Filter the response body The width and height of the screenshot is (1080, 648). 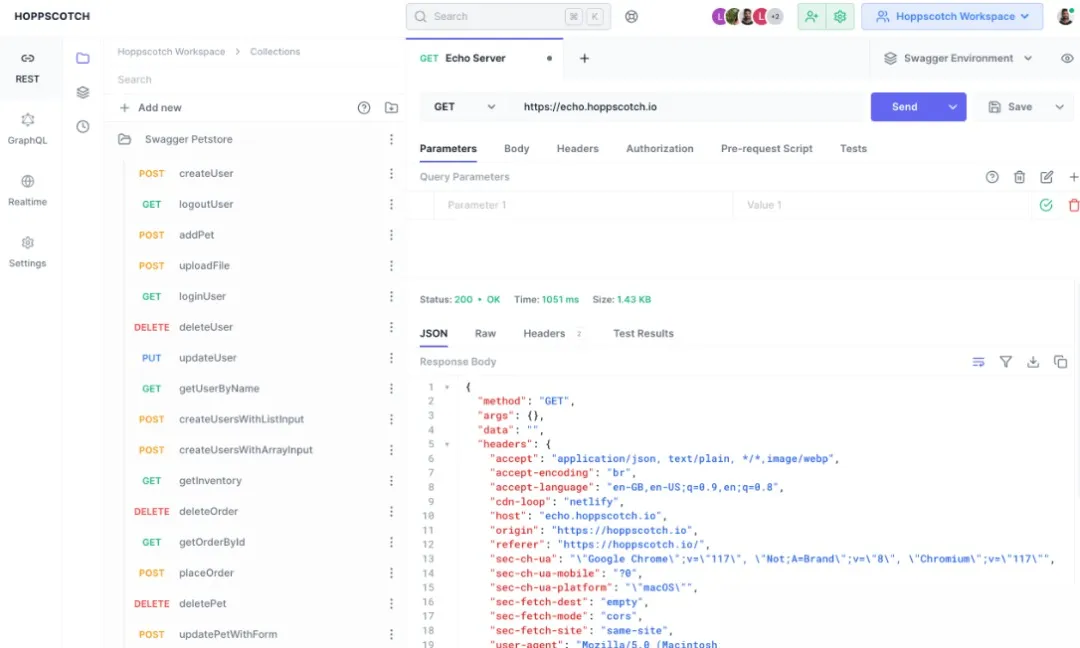pos(1006,362)
